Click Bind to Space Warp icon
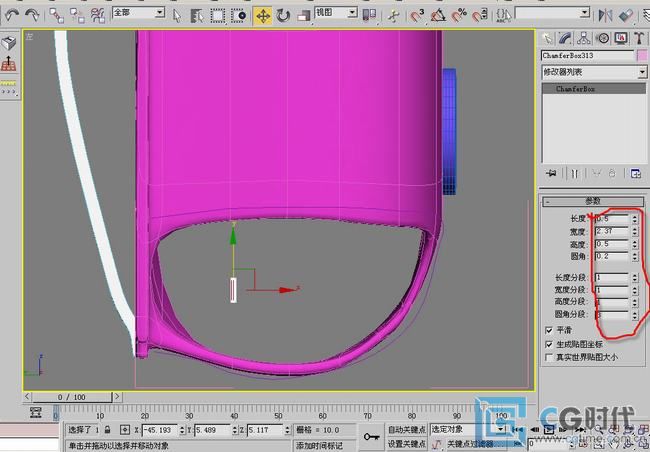The width and height of the screenshot is (650, 452). (x=98, y=16)
